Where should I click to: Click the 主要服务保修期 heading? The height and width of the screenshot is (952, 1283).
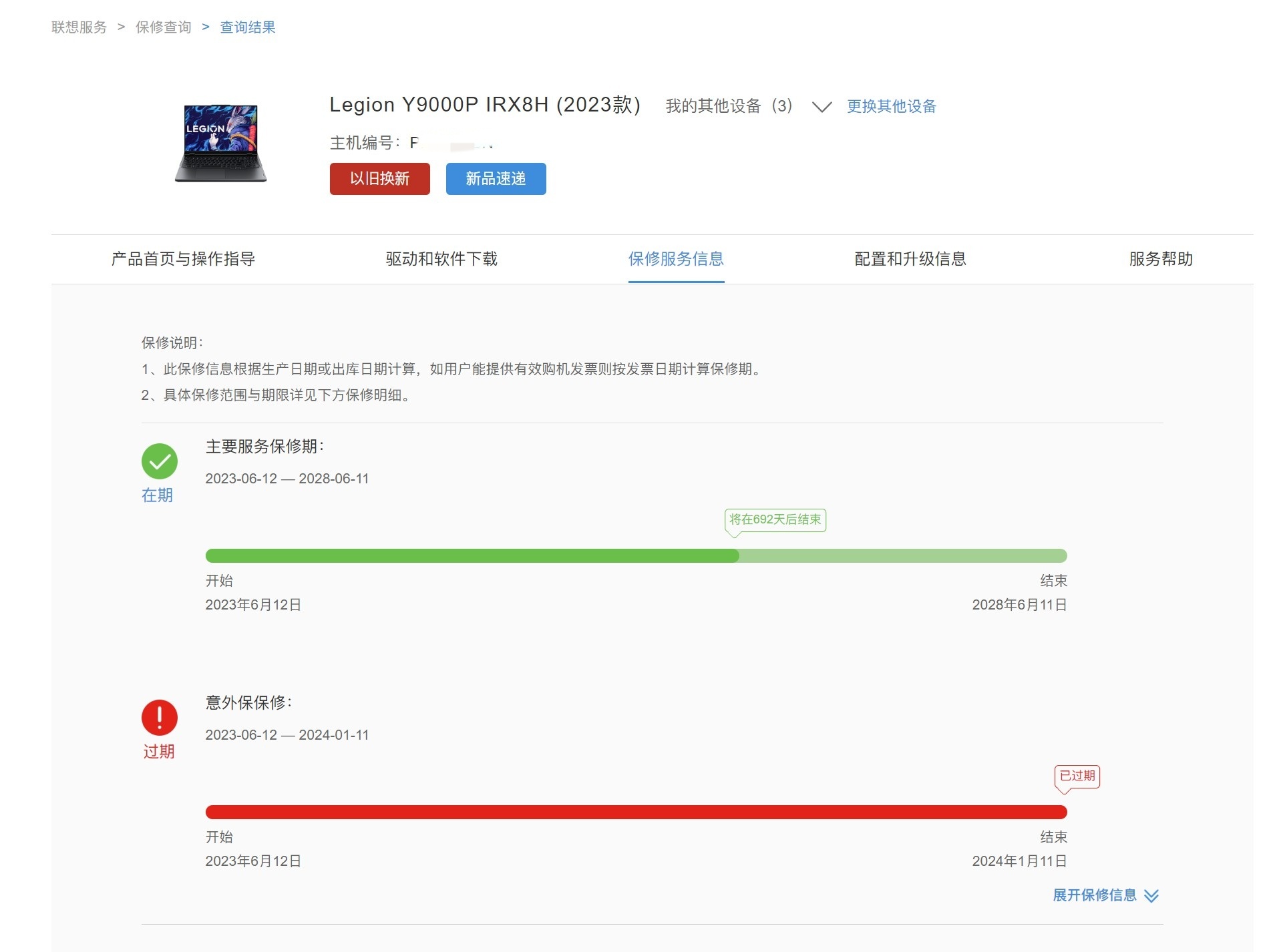pyautogui.click(x=265, y=447)
